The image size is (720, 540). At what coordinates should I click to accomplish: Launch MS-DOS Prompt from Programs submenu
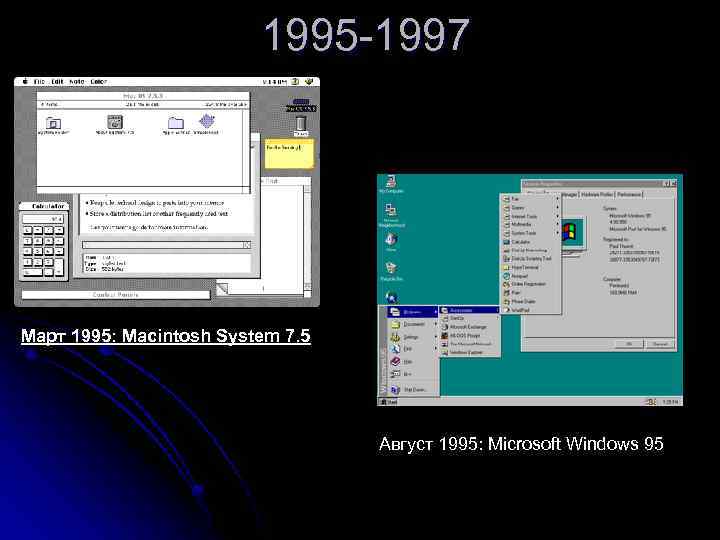[470, 336]
